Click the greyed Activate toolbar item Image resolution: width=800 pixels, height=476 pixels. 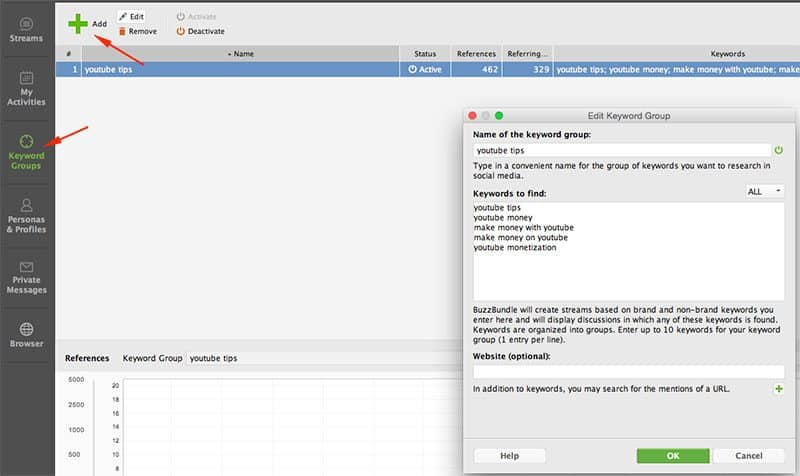point(196,16)
